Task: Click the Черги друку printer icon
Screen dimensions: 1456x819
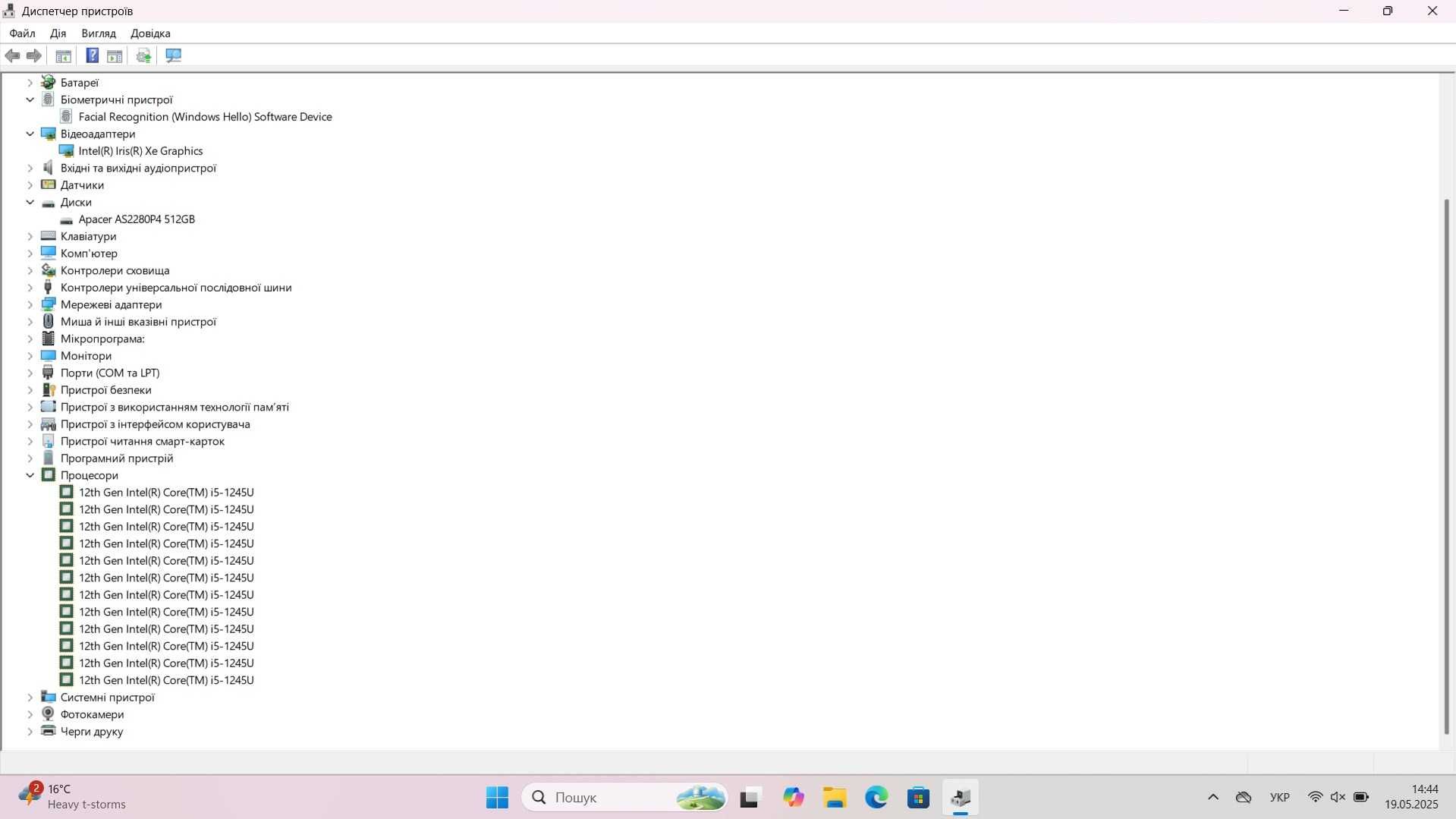Action: click(x=49, y=731)
